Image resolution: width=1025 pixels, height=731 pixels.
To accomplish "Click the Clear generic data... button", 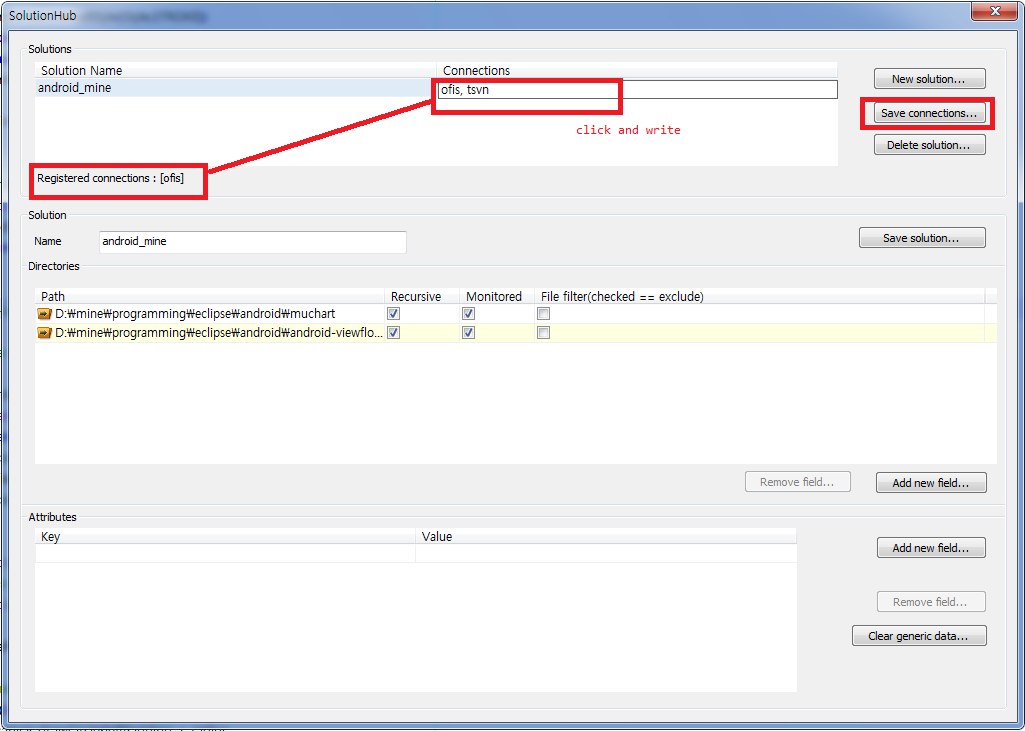I will click(919, 636).
